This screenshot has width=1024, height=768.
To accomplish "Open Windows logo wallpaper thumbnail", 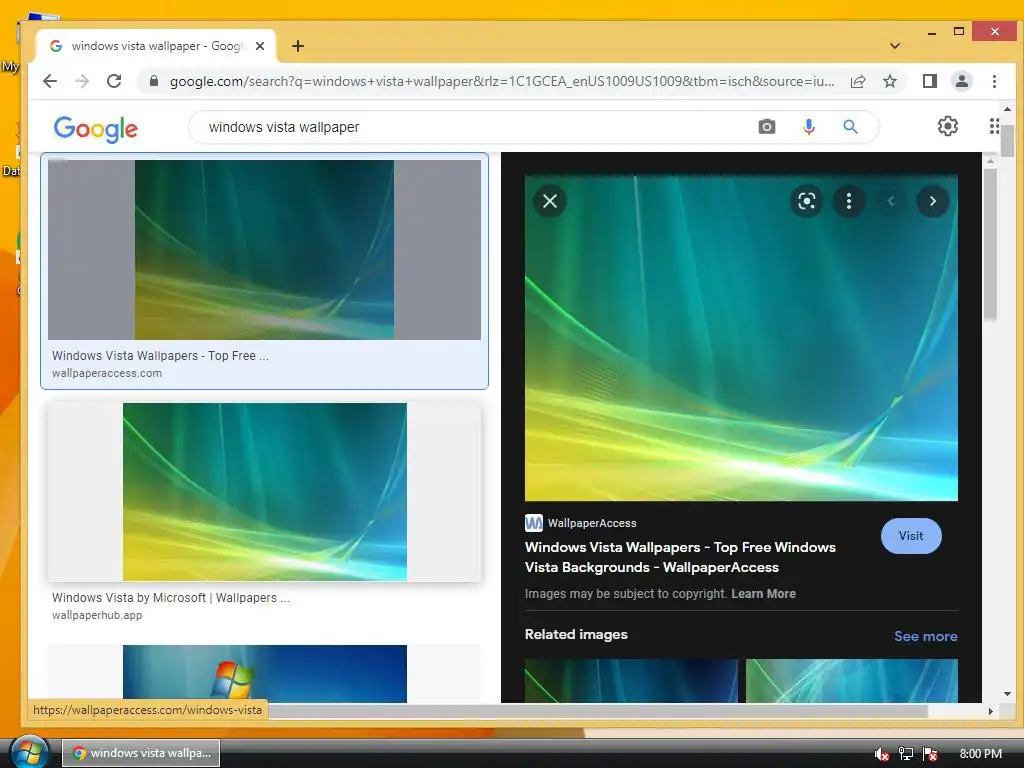I will click(264, 674).
